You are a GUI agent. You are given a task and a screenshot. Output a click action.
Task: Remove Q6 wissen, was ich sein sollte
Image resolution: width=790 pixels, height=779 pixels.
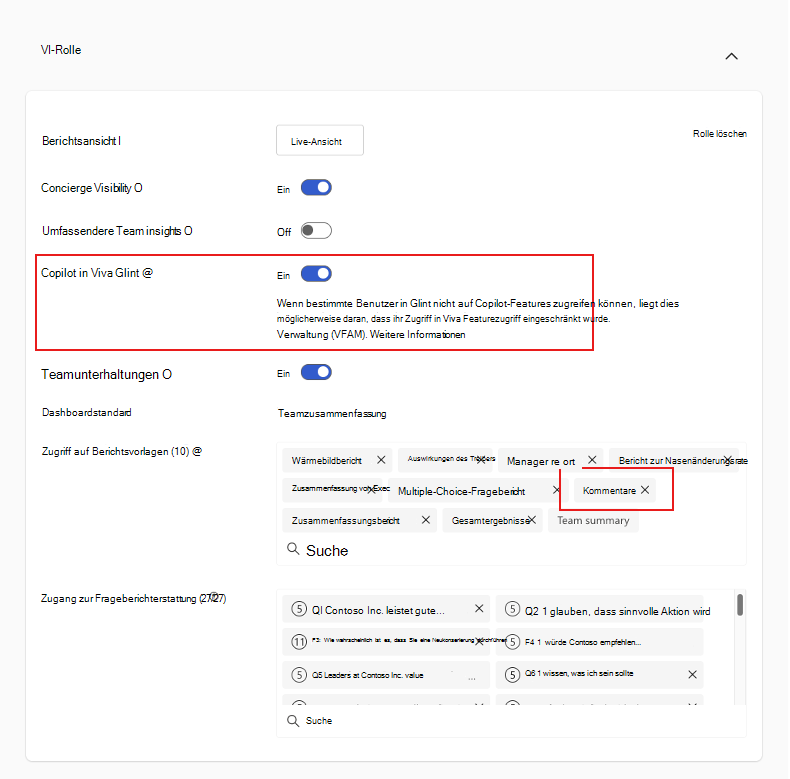click(x=693, y=675)
